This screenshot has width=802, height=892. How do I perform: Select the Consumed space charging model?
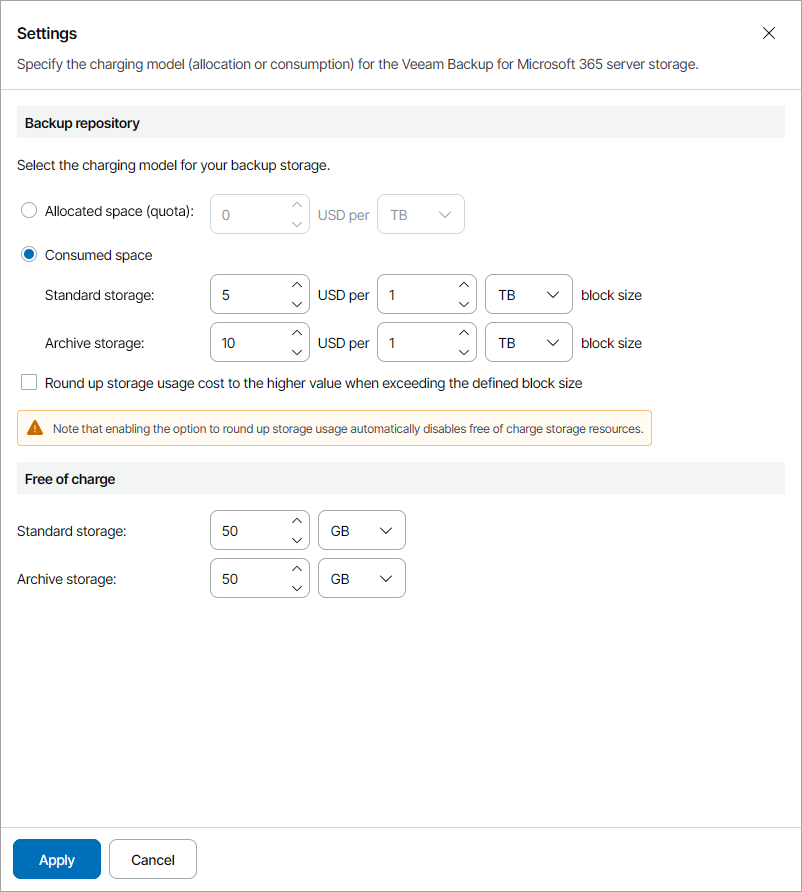[x=29, y=254]
